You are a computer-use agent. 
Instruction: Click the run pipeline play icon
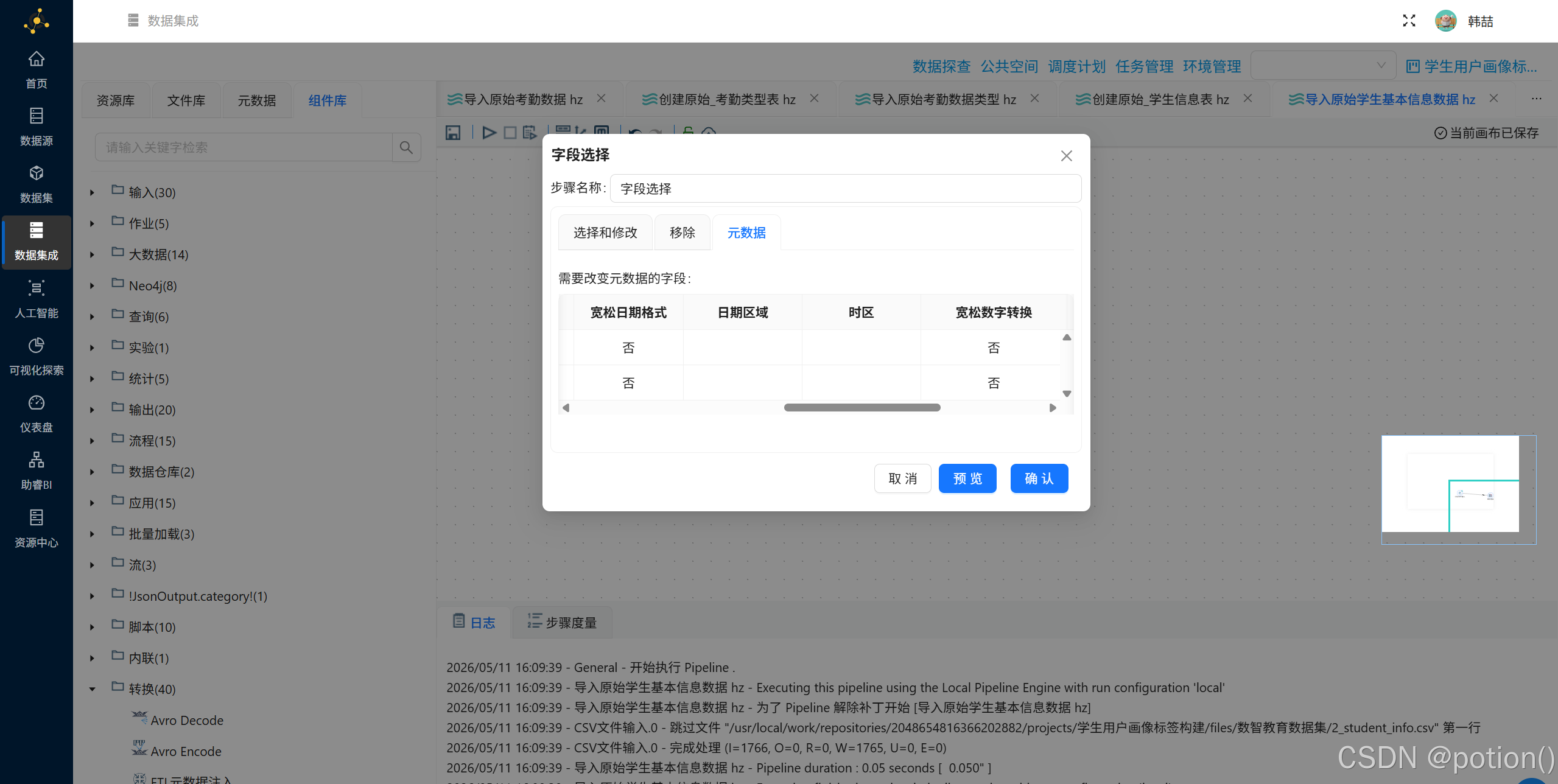(x=489, y=132)
